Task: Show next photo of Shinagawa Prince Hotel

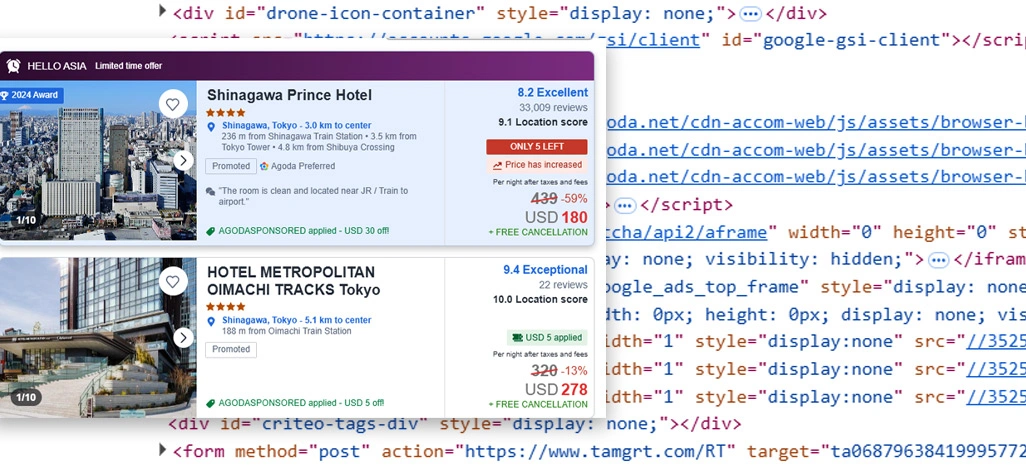Action: (184, 160)
